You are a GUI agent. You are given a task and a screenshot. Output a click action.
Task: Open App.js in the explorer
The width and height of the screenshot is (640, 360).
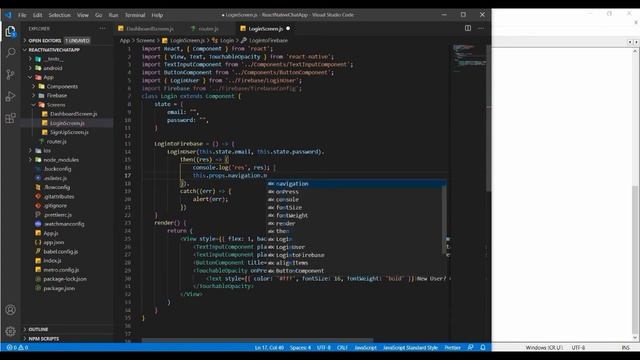click(51, 233)
